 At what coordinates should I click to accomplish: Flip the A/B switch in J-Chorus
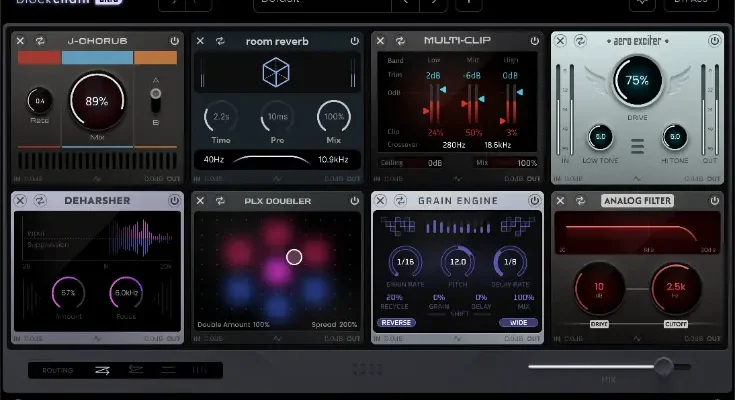[x=155, y=99]
